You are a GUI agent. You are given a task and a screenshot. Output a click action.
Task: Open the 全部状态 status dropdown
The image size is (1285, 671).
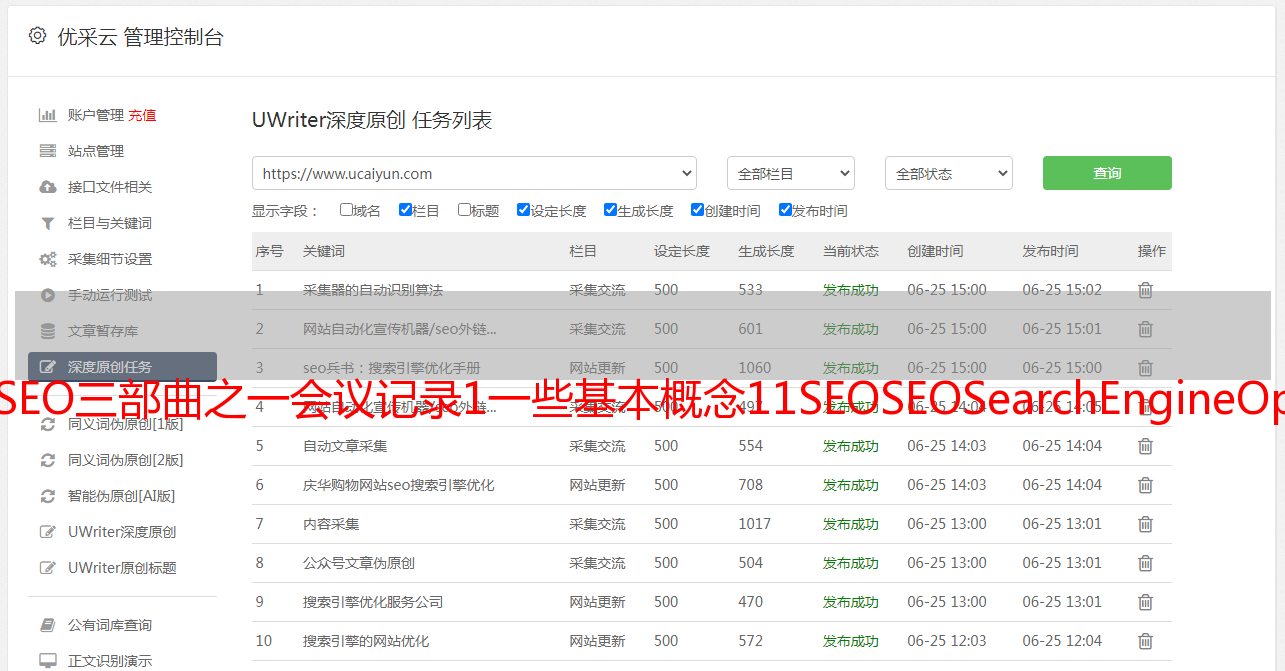pos(948,173)
